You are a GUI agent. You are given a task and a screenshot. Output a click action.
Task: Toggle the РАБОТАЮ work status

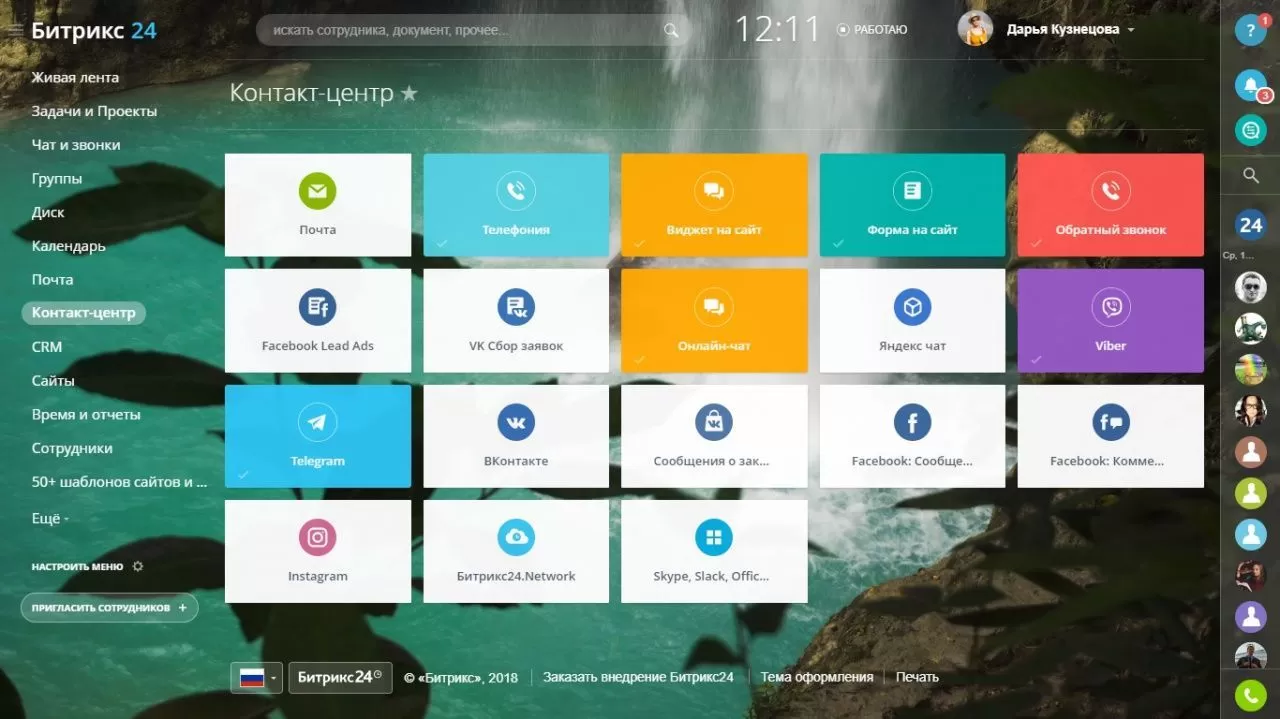872,30
